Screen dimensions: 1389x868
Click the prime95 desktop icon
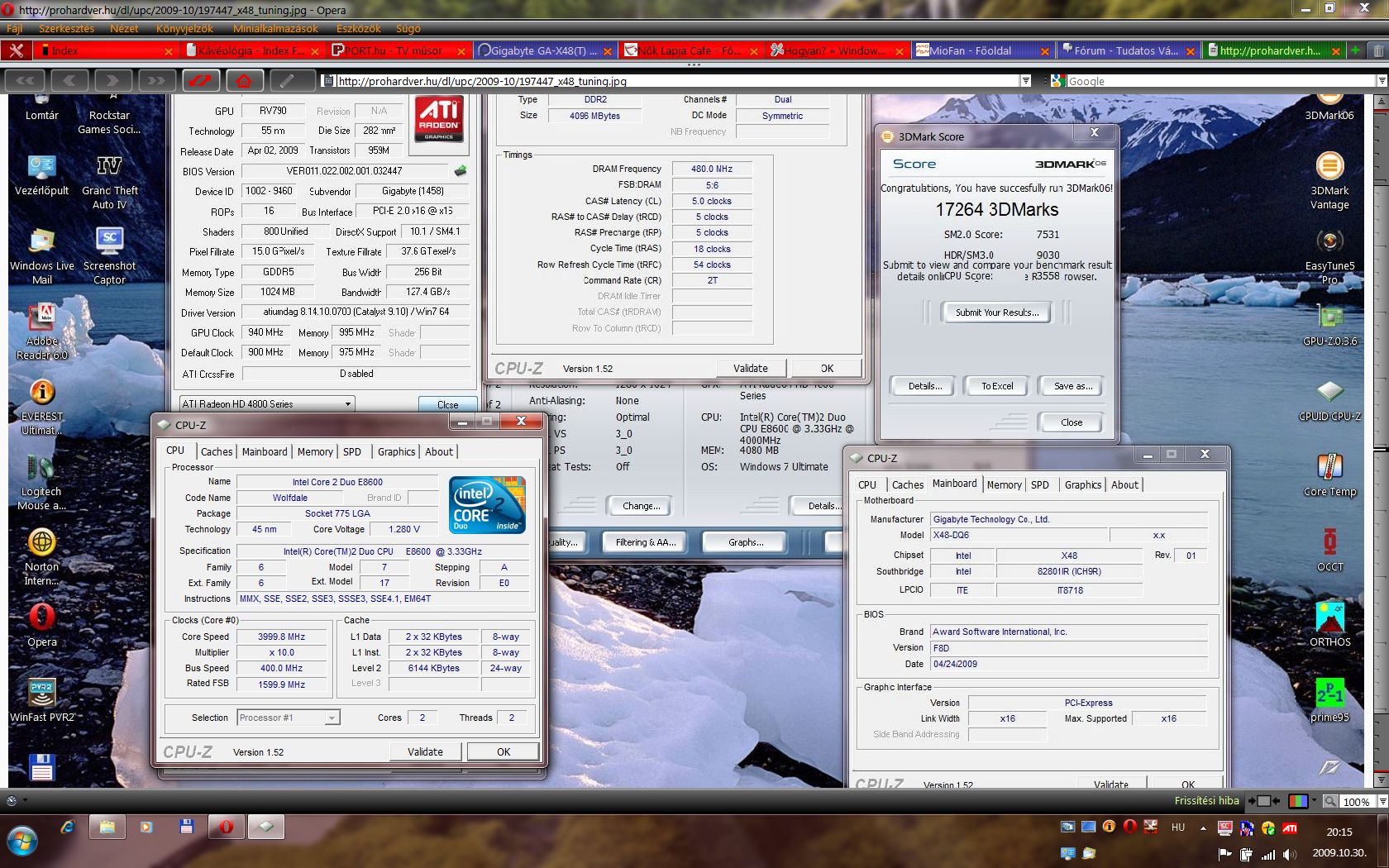[x=1329, y=701]
